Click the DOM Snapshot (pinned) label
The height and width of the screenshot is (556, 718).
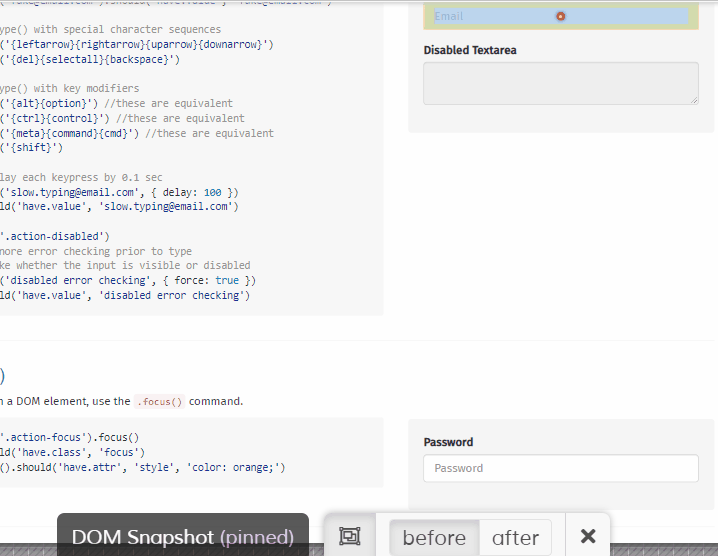pyautogui.click(x=182, y=537)
